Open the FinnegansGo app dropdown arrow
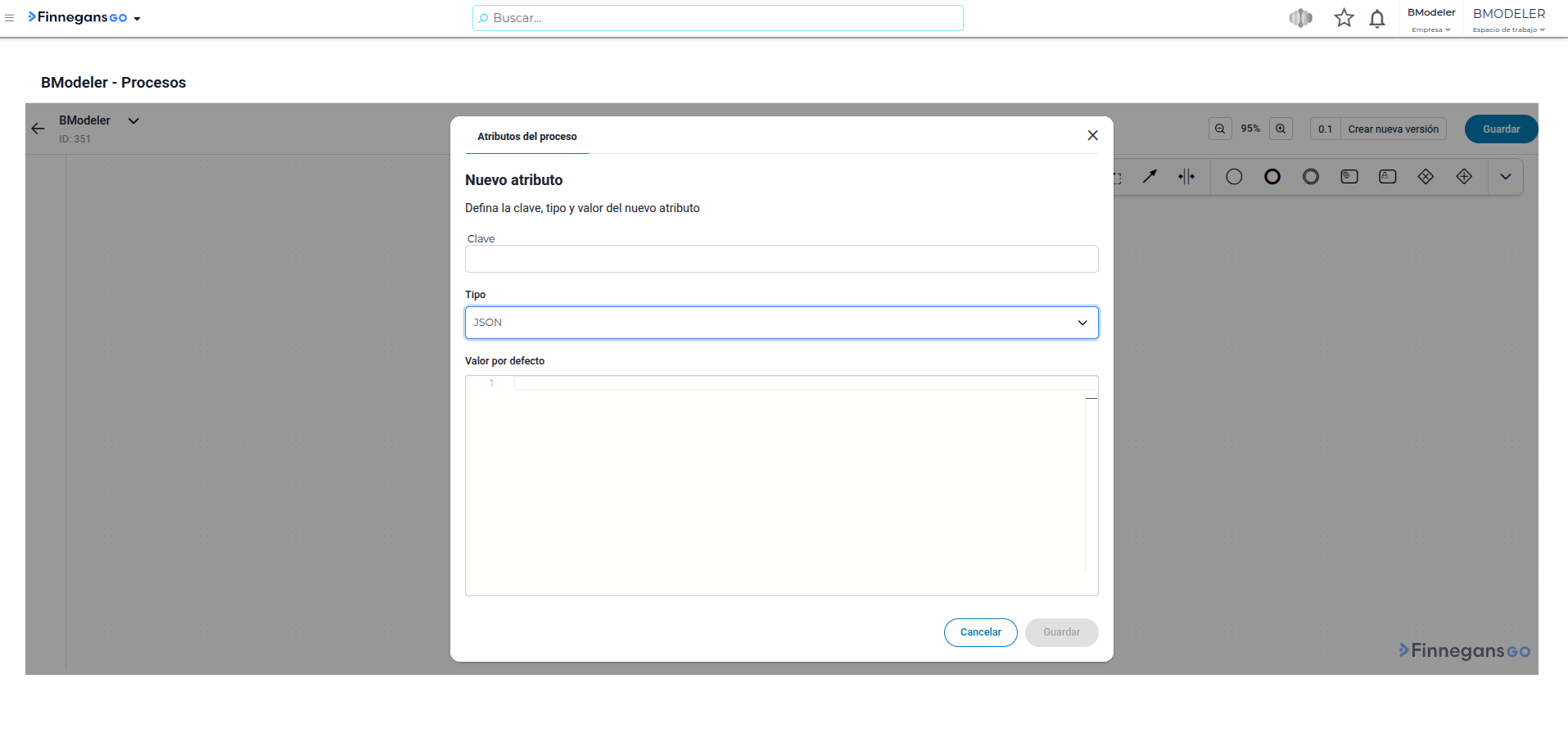The height and width of the screenshot is (742, 1568). click(137, 19)
